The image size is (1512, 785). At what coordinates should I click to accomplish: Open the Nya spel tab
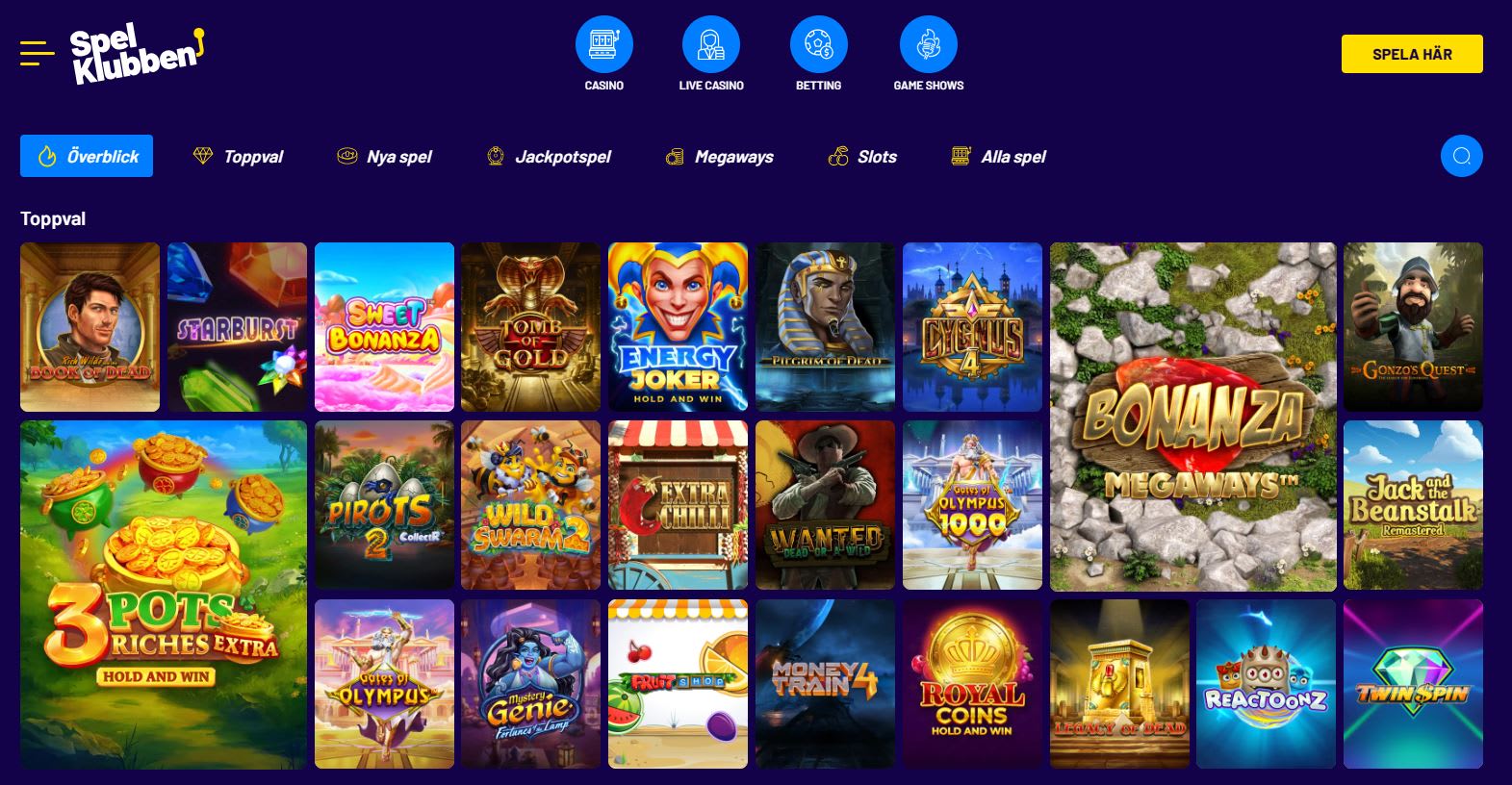click(384, 156)
